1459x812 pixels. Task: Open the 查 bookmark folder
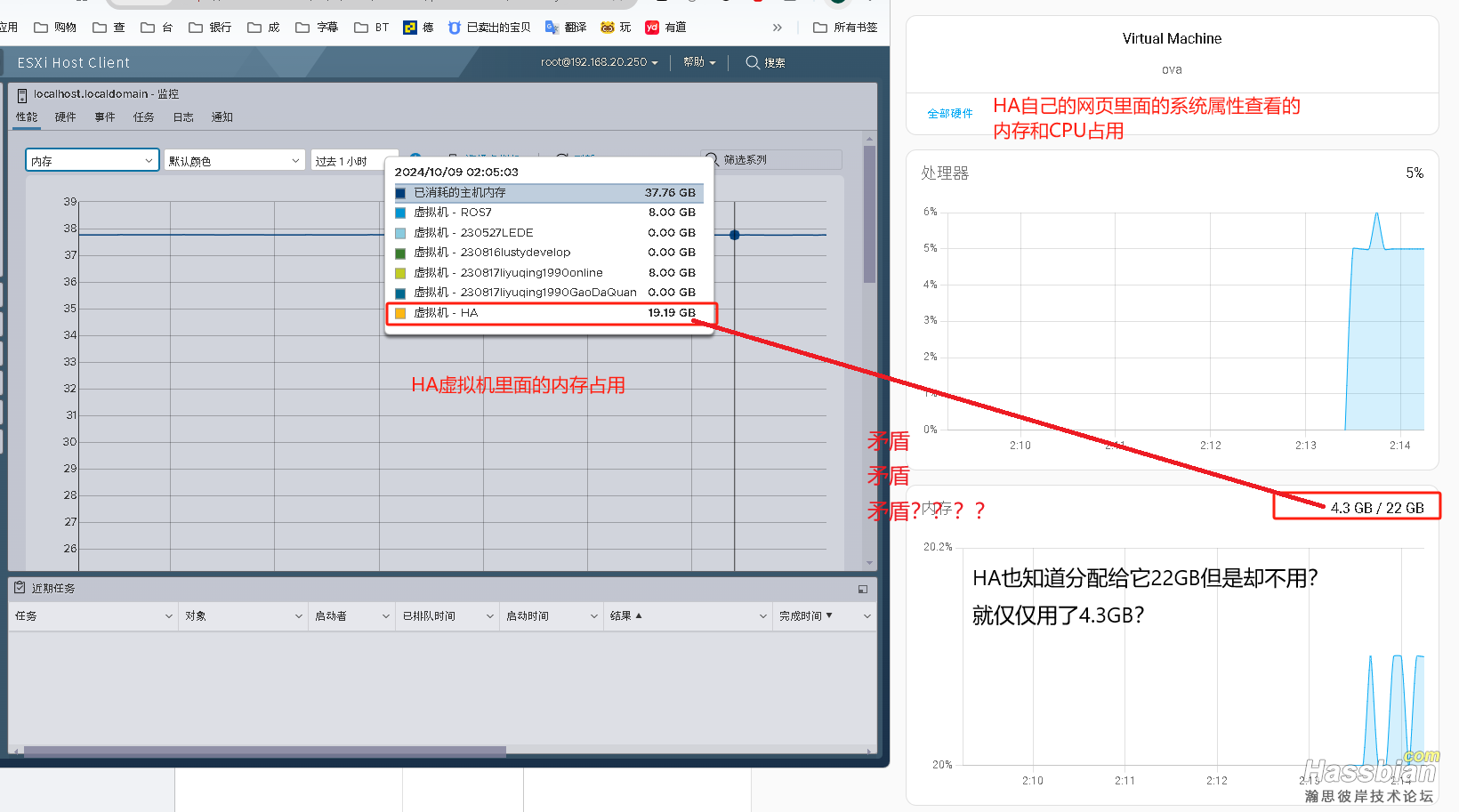click(x=109, y=28)
